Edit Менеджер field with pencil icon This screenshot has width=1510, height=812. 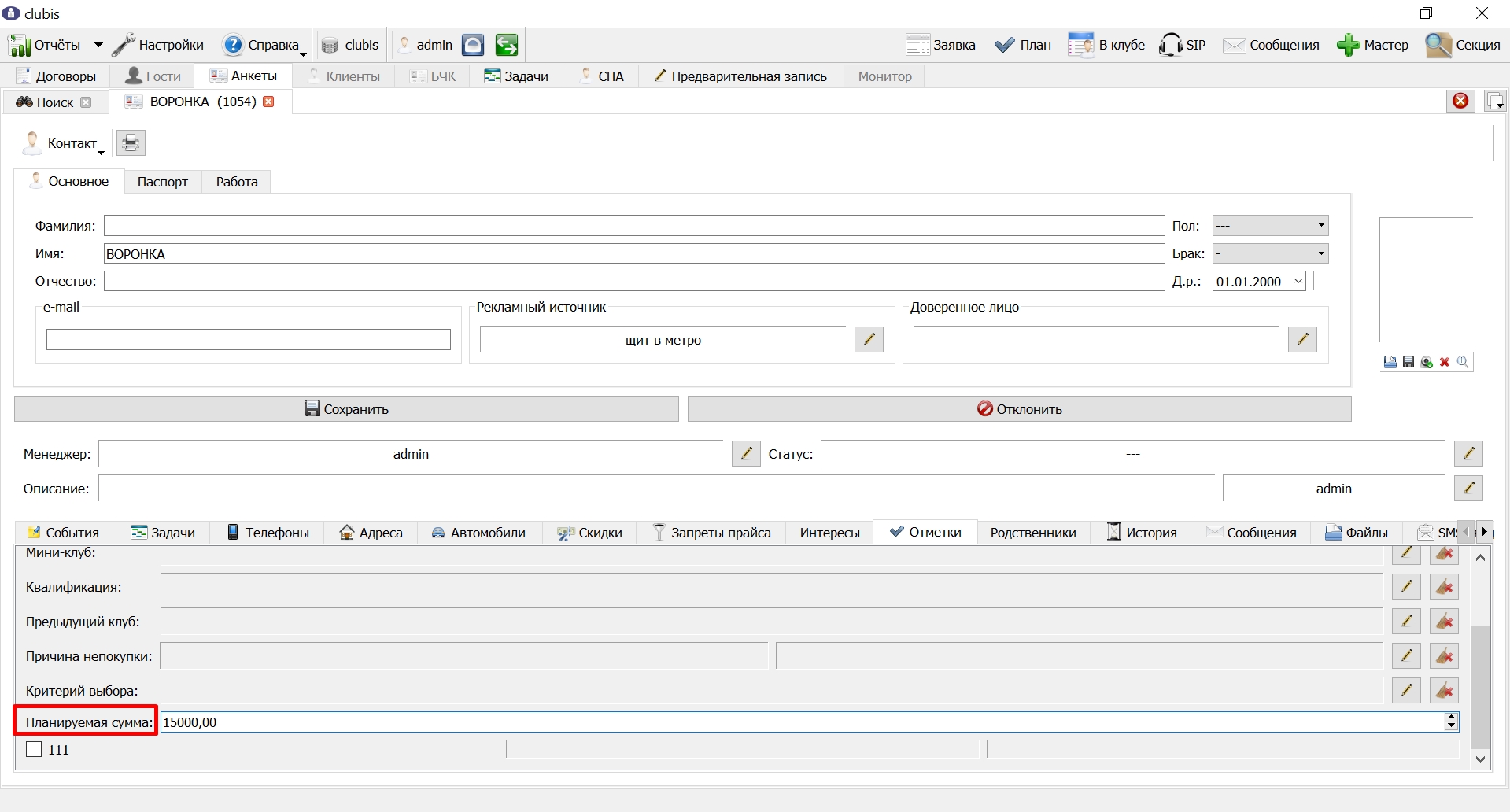tap(746, 453)
